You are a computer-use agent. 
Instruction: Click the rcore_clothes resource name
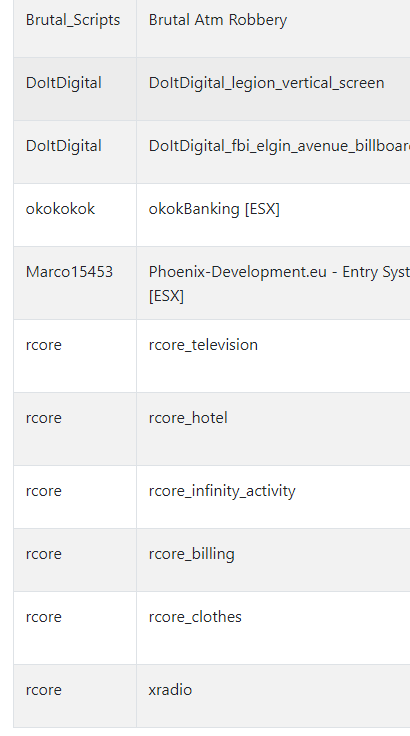click(x=195, y=617)
